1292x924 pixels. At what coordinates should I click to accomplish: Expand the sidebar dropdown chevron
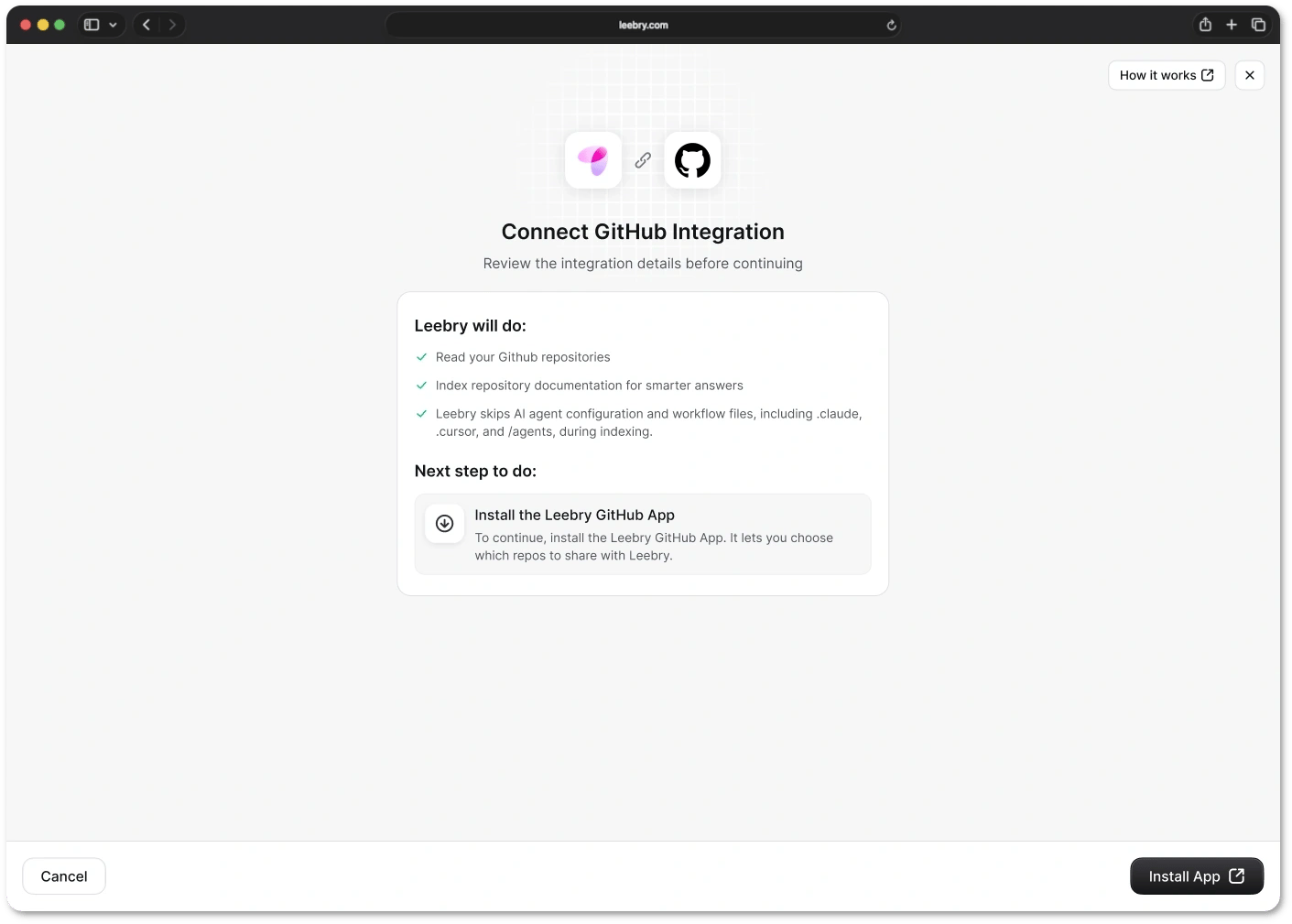pos(113,25)
